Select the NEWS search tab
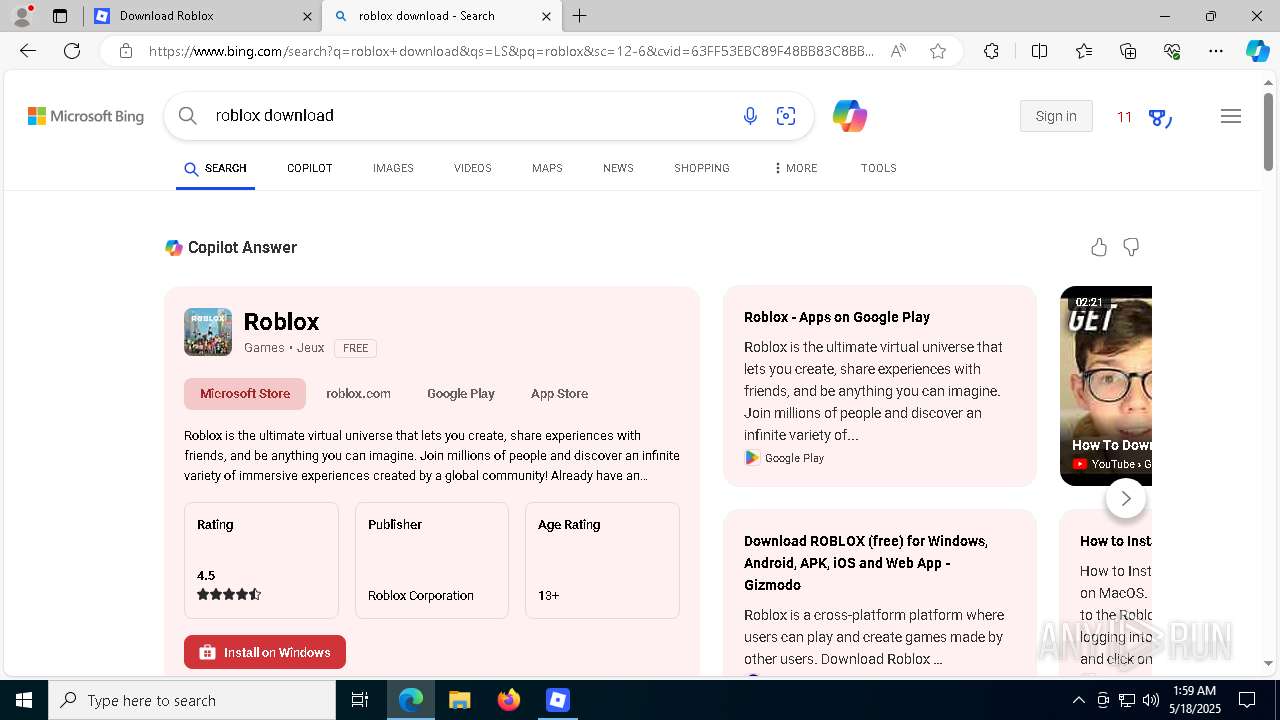Image resolution: width=1280 pixels, height=720 pixels. click(618, 168)
